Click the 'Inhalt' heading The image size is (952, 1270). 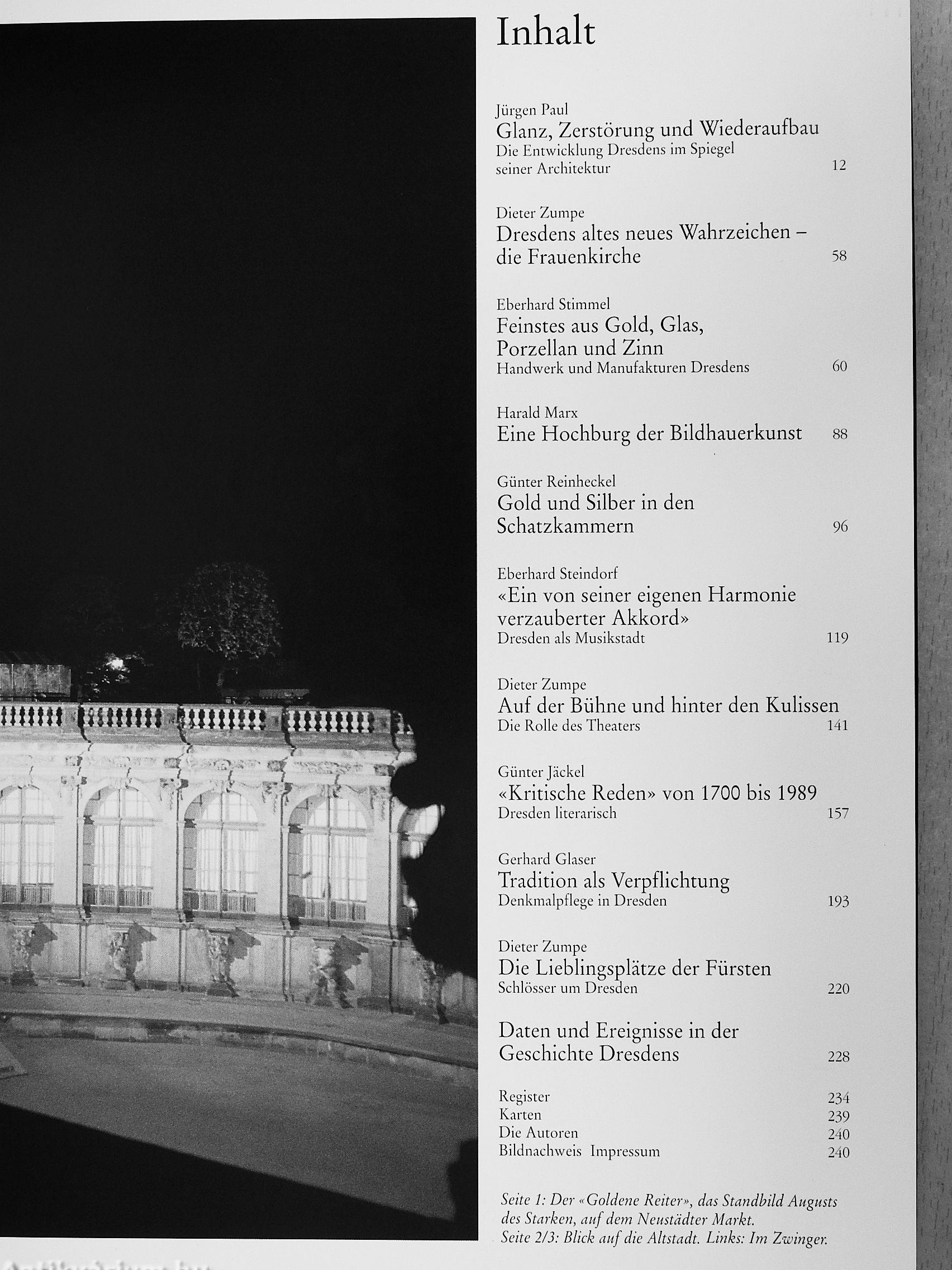[545, 34]
